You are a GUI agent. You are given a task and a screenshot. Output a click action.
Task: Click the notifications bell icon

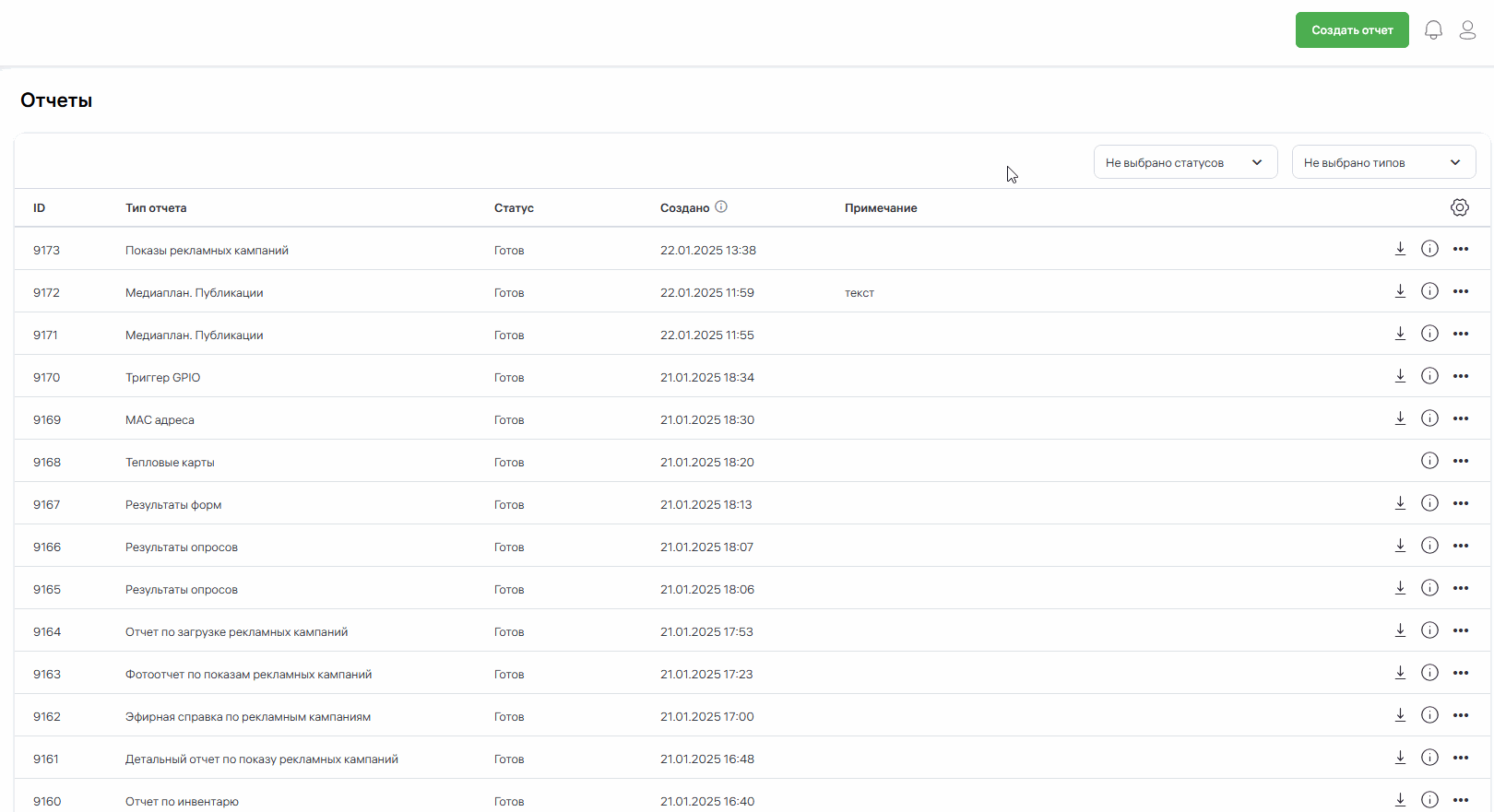(1433, 30)
